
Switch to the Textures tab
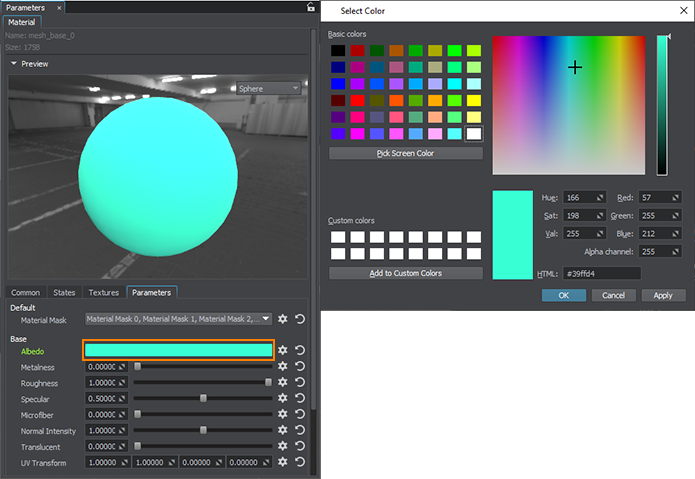(x=103, y=292)
